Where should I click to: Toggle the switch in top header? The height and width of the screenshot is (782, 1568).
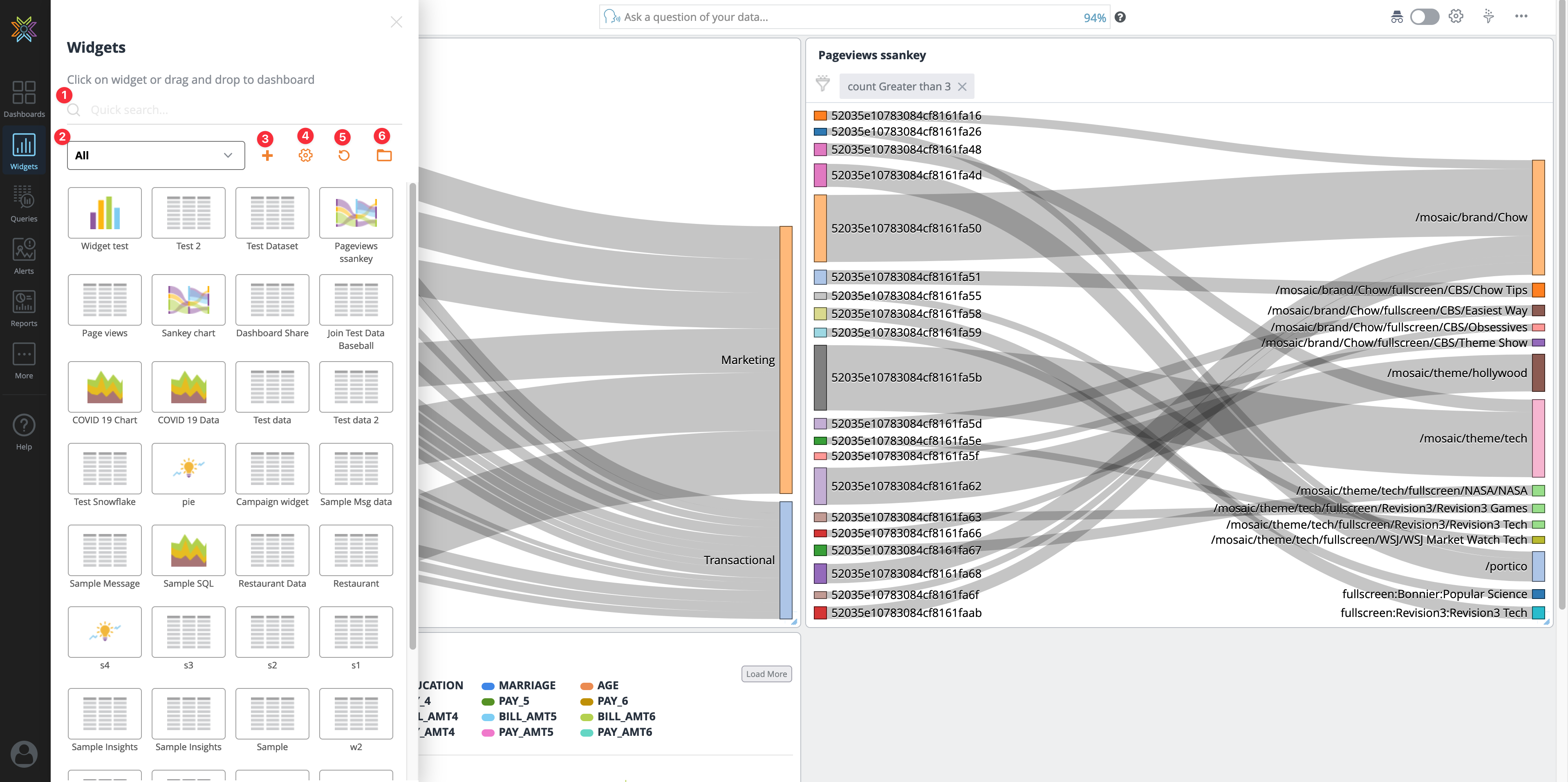click(1425, 17)
